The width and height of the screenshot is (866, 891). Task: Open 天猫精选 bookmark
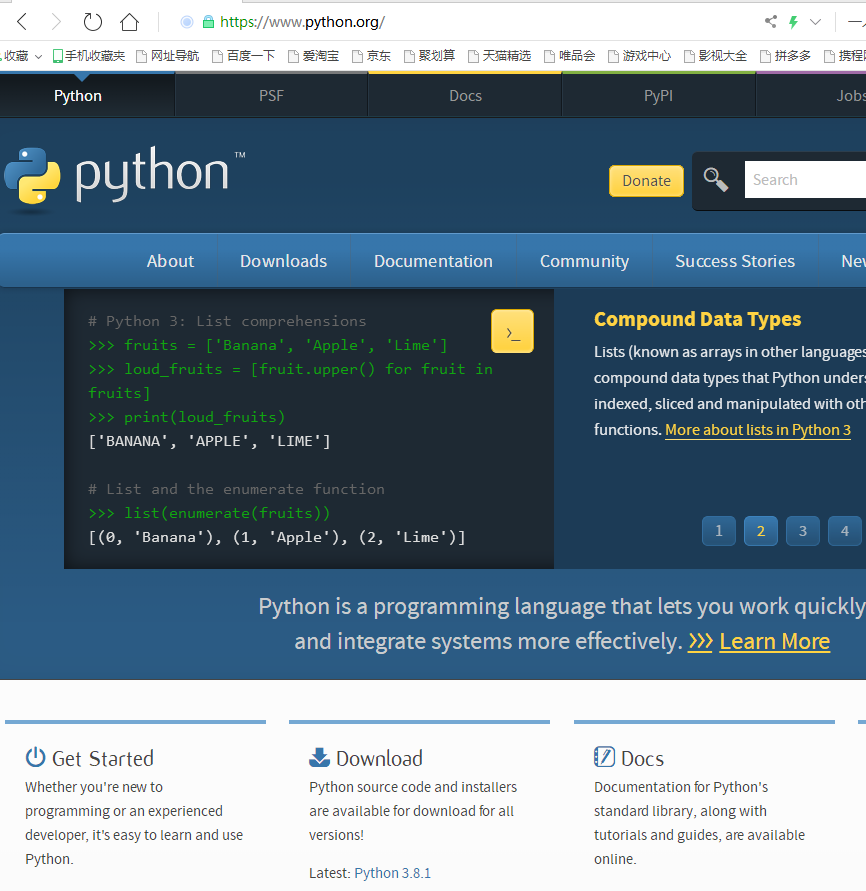click(499, 56)
